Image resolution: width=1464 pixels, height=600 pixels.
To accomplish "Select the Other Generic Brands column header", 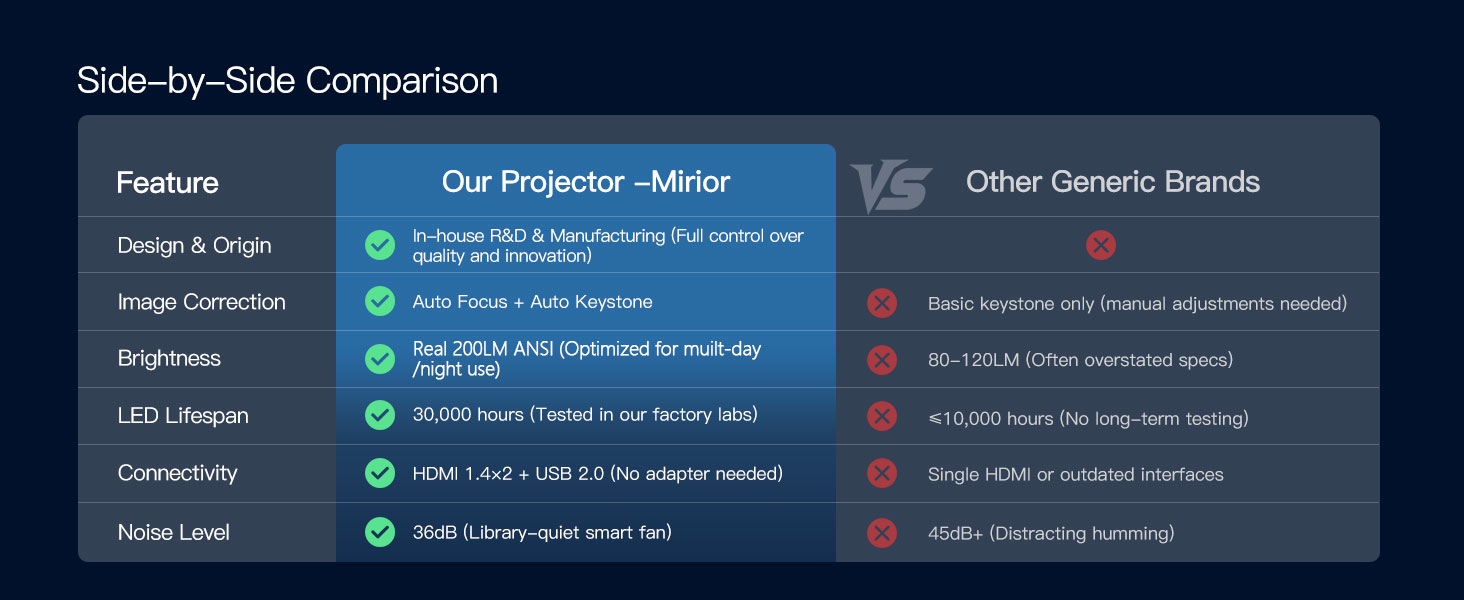I will (x=1112, y=182).
